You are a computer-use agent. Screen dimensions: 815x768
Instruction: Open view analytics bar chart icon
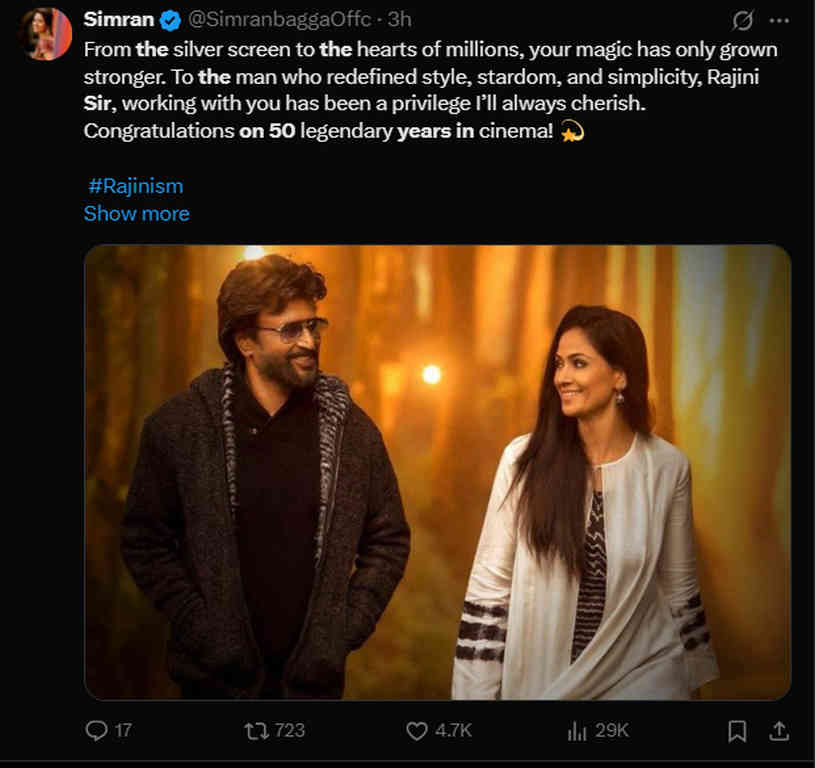[577, 731]
